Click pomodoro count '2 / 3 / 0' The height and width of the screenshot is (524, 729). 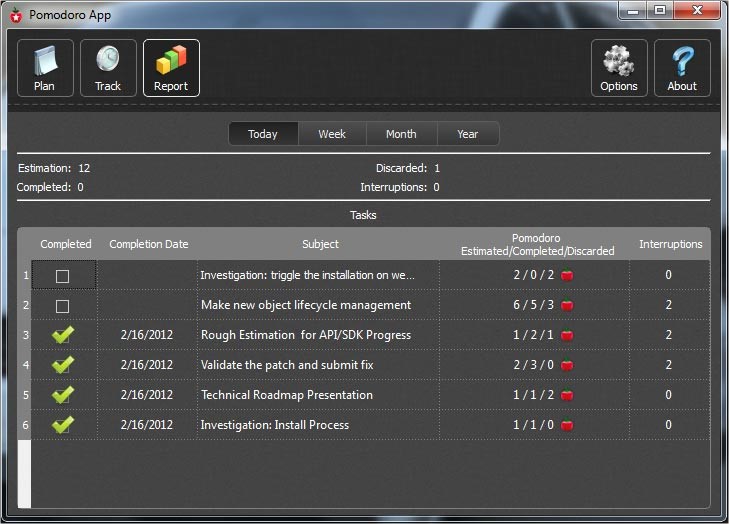click(x=533, y=365)
